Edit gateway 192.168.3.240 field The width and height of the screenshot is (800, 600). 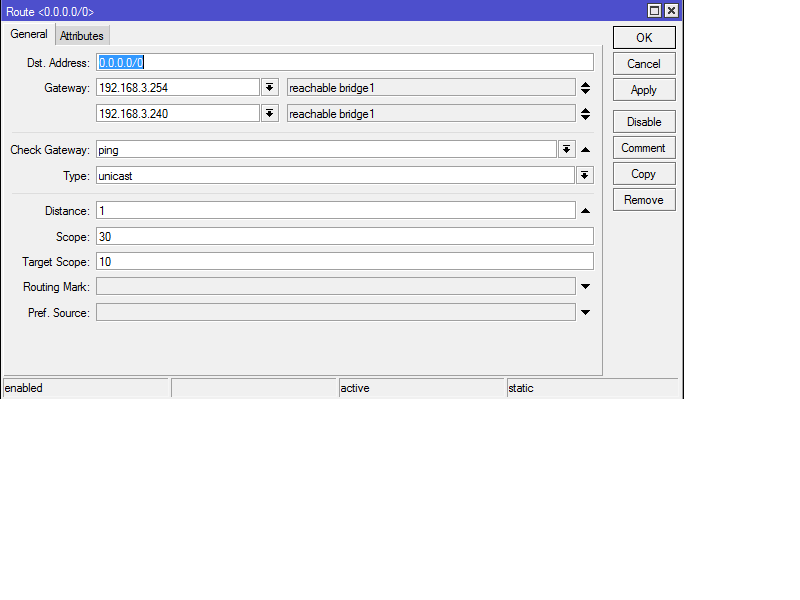coord(178,113)
